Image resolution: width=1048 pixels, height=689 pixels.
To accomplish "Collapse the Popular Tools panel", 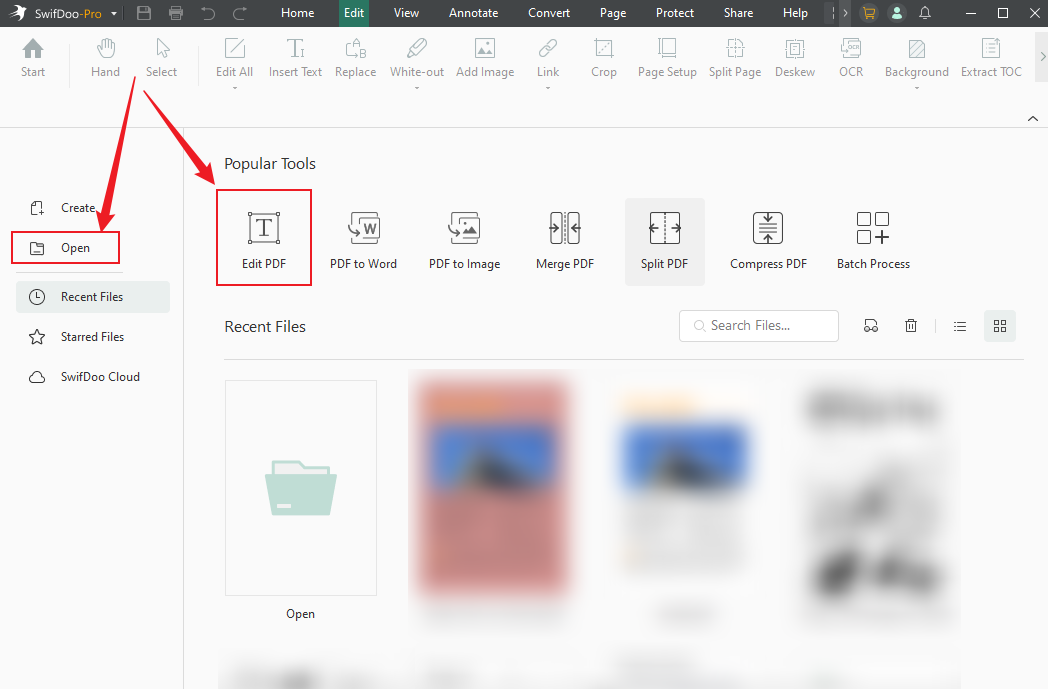I will point(1033,118).
